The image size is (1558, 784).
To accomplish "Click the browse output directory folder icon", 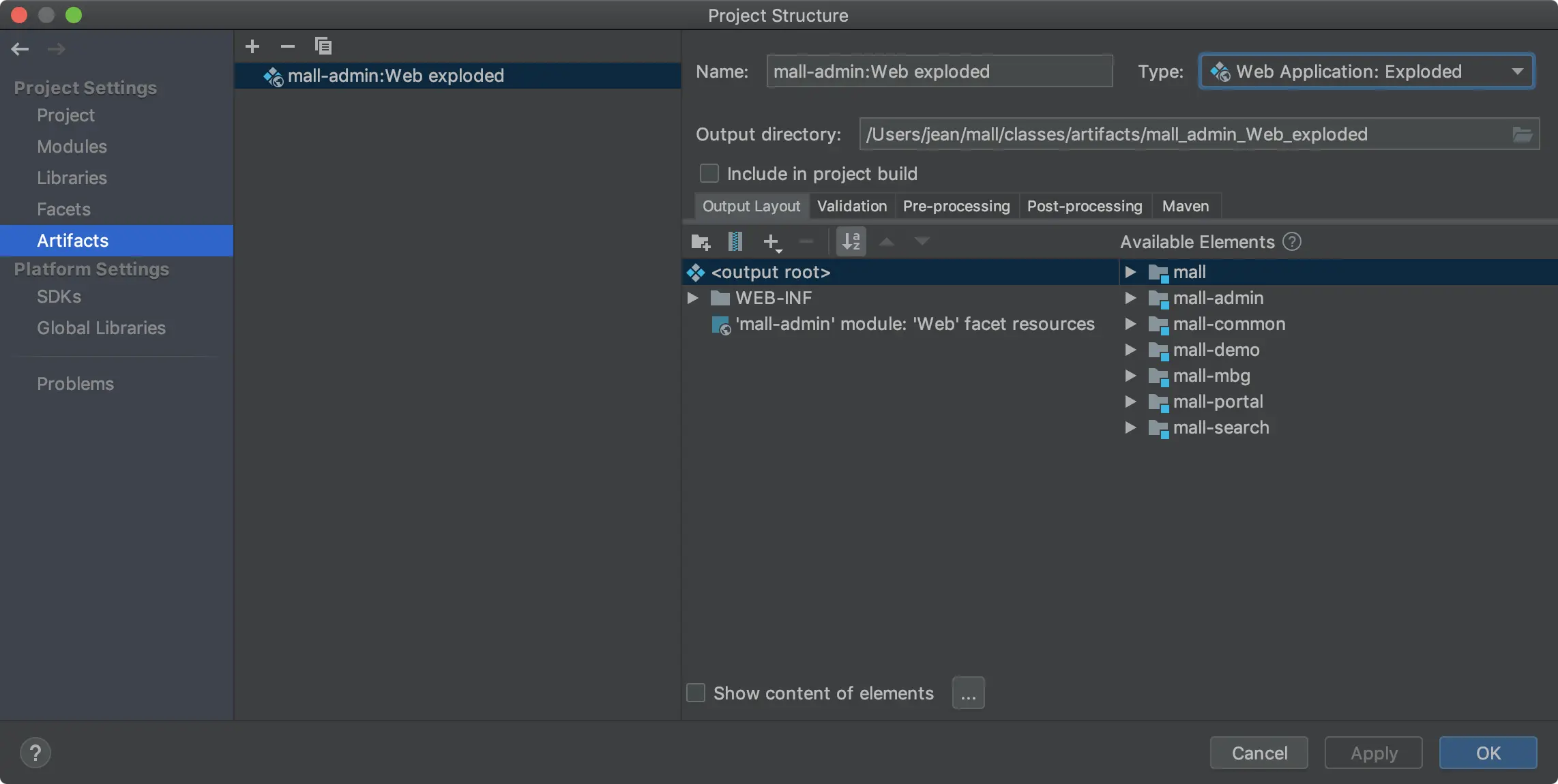I will (1523, 134).
